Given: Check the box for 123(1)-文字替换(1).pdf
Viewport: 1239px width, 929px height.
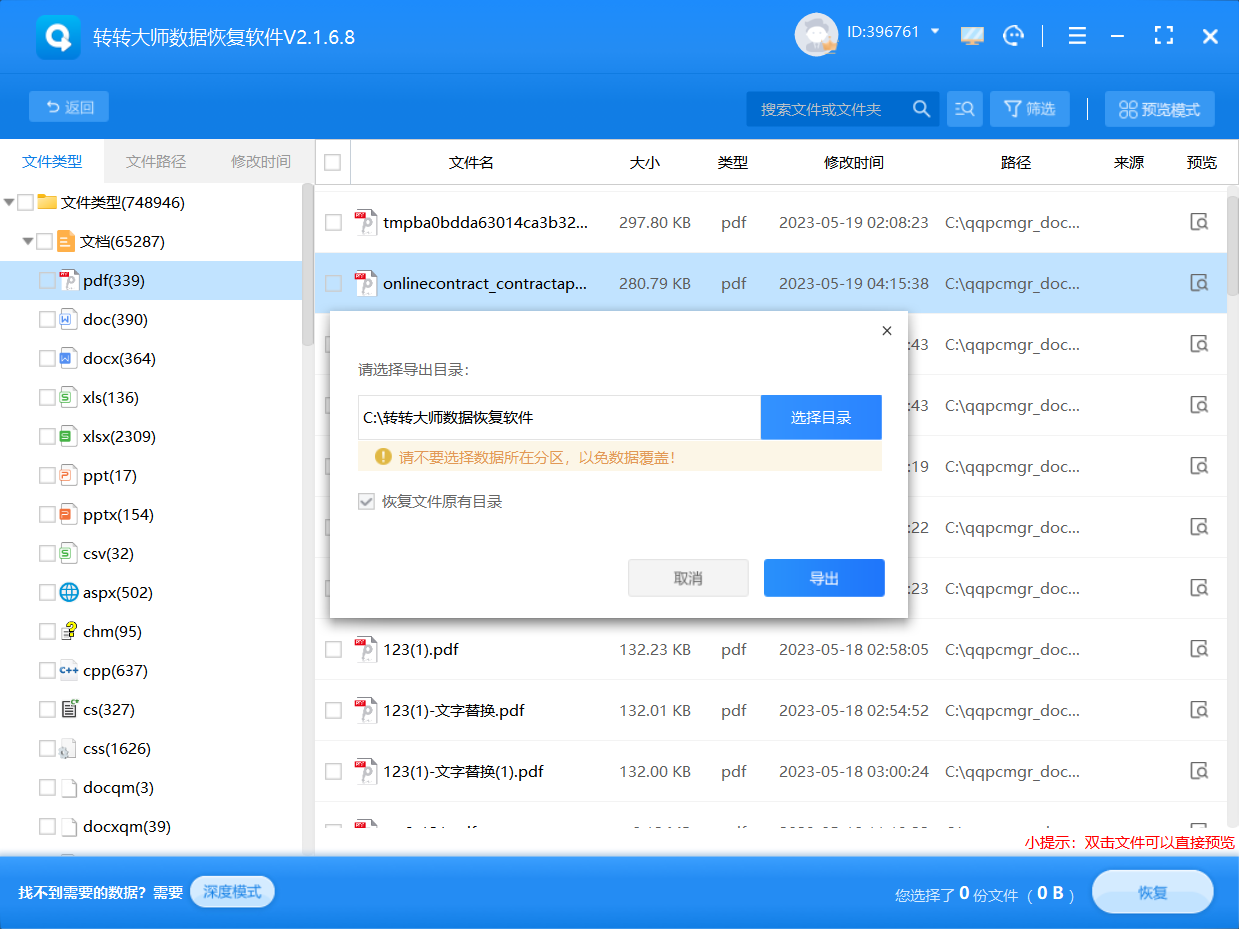Looking at the screenshot, I should pos(334,771).
